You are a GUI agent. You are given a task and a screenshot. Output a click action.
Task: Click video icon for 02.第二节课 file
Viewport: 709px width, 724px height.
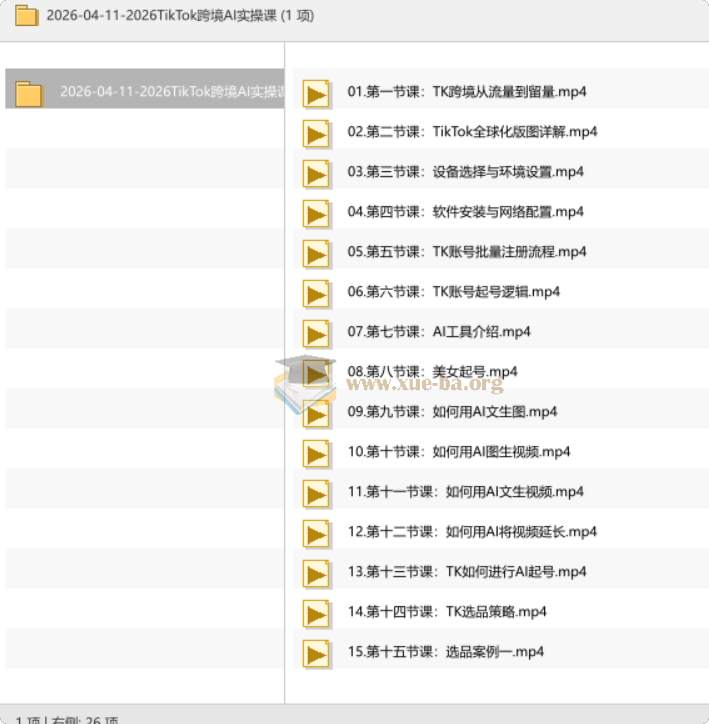pyautogui.click(x=317, y=134)
